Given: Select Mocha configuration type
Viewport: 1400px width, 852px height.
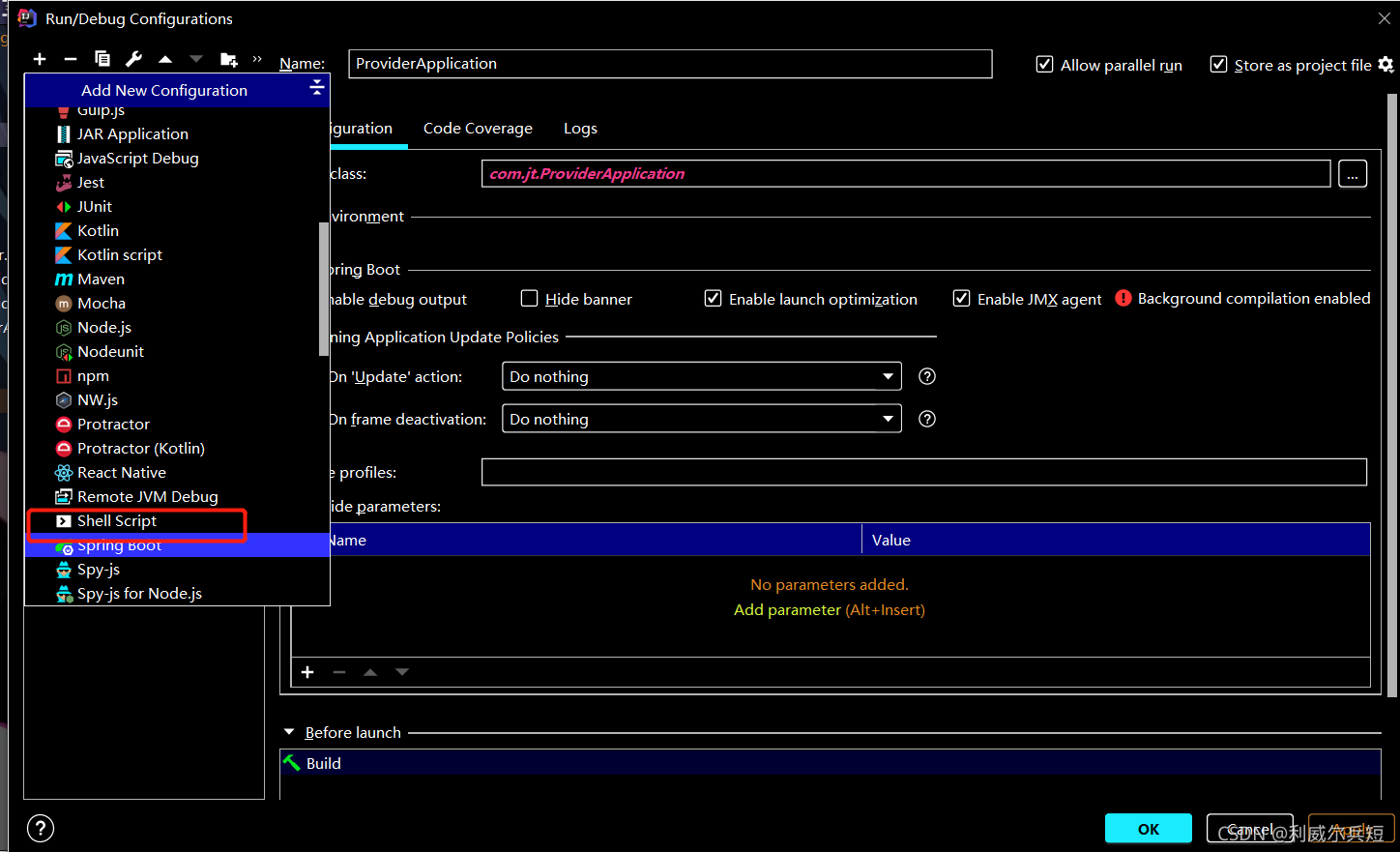Looking at the screenshot, I should click(177, 303).
